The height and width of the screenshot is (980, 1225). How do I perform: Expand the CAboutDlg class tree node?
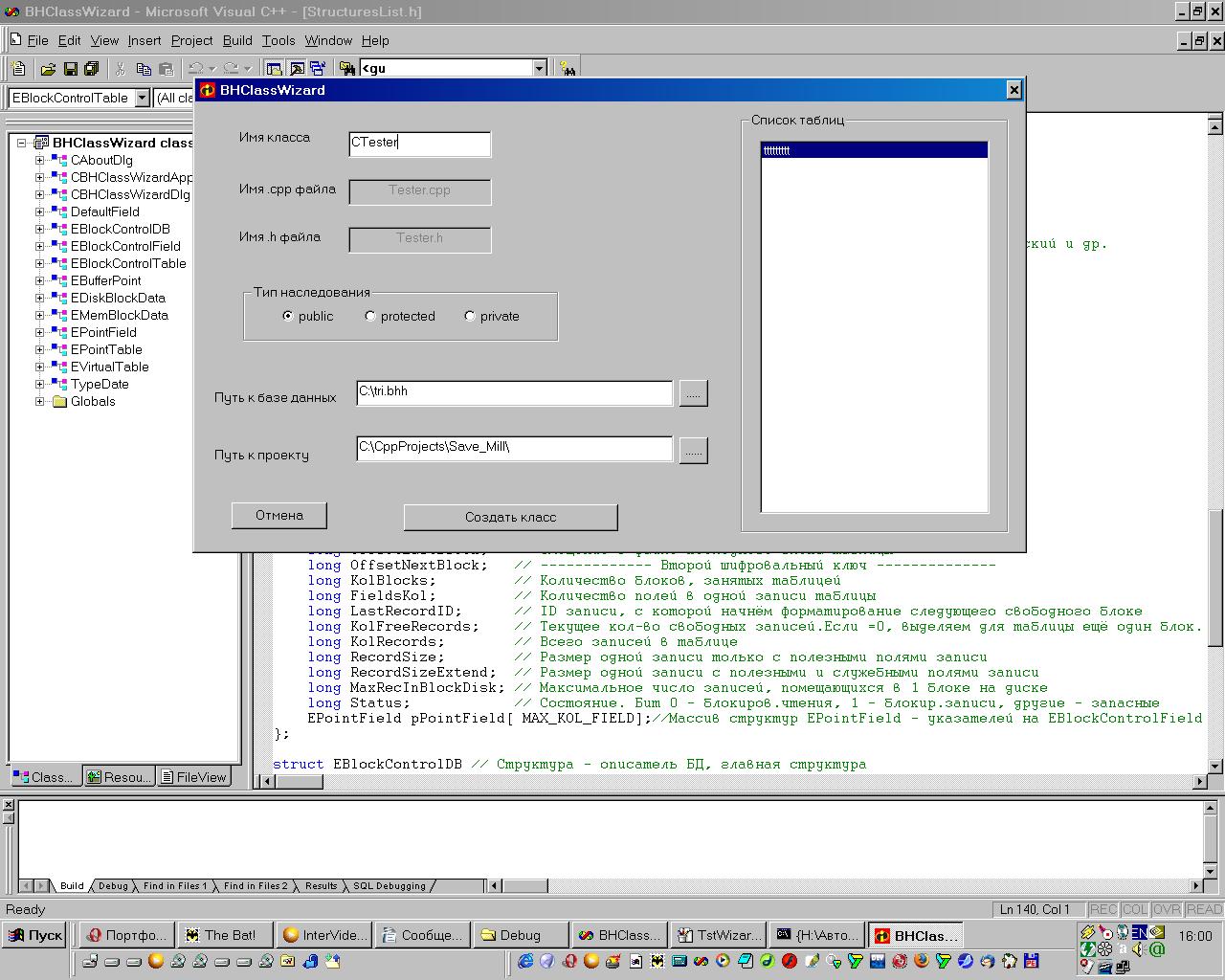click(x=40, y=161)
